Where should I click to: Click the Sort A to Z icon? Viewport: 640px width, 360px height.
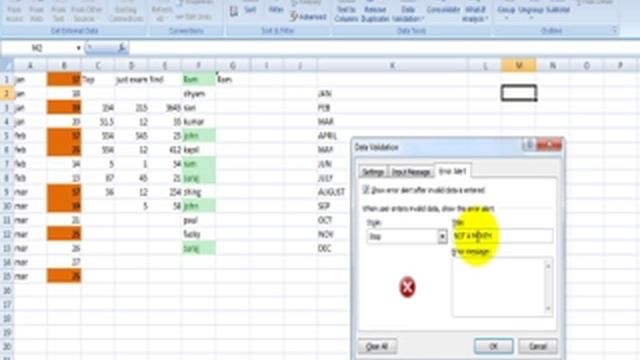tap(234, 12)
